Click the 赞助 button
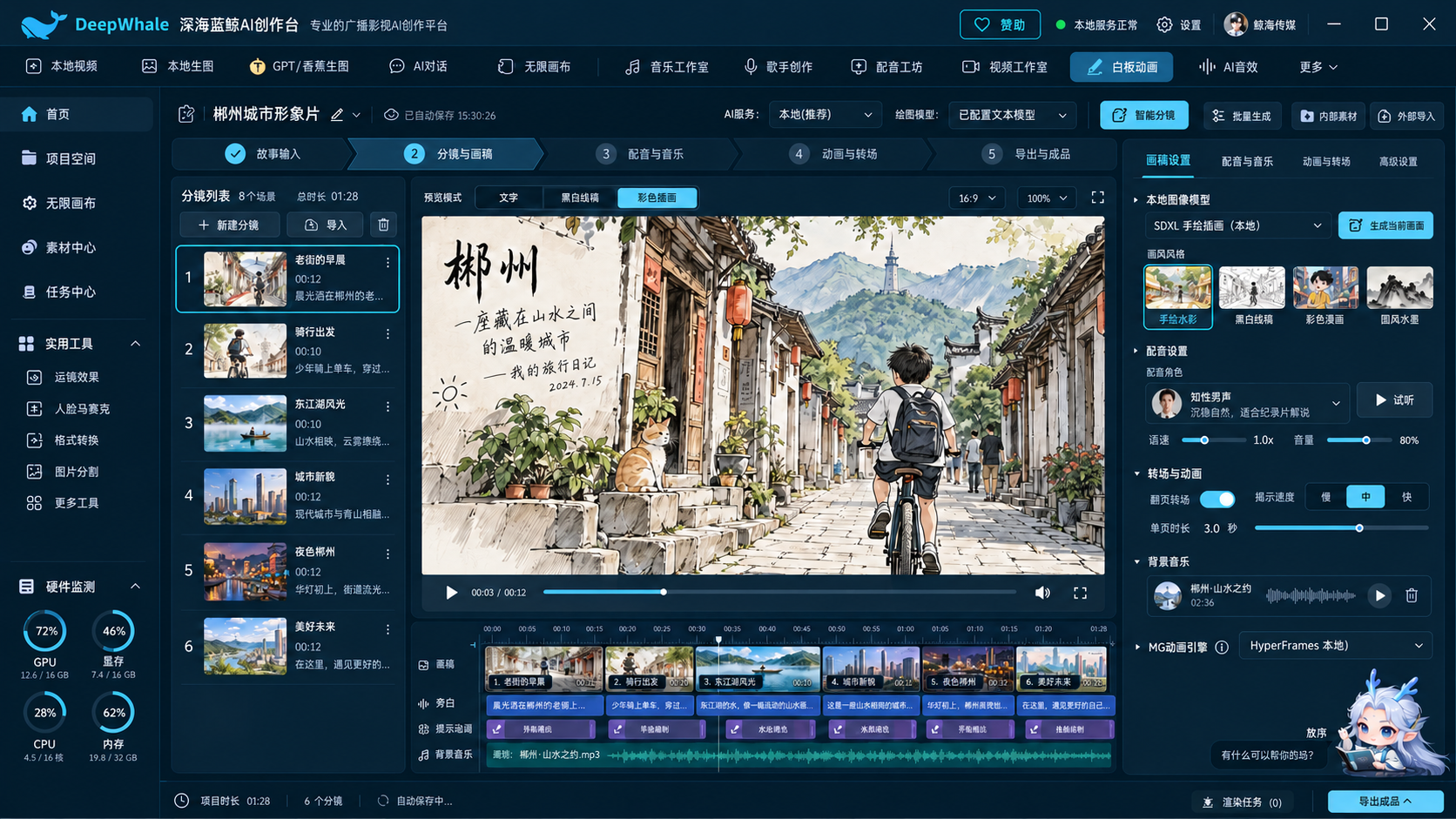 [1000, 24]
